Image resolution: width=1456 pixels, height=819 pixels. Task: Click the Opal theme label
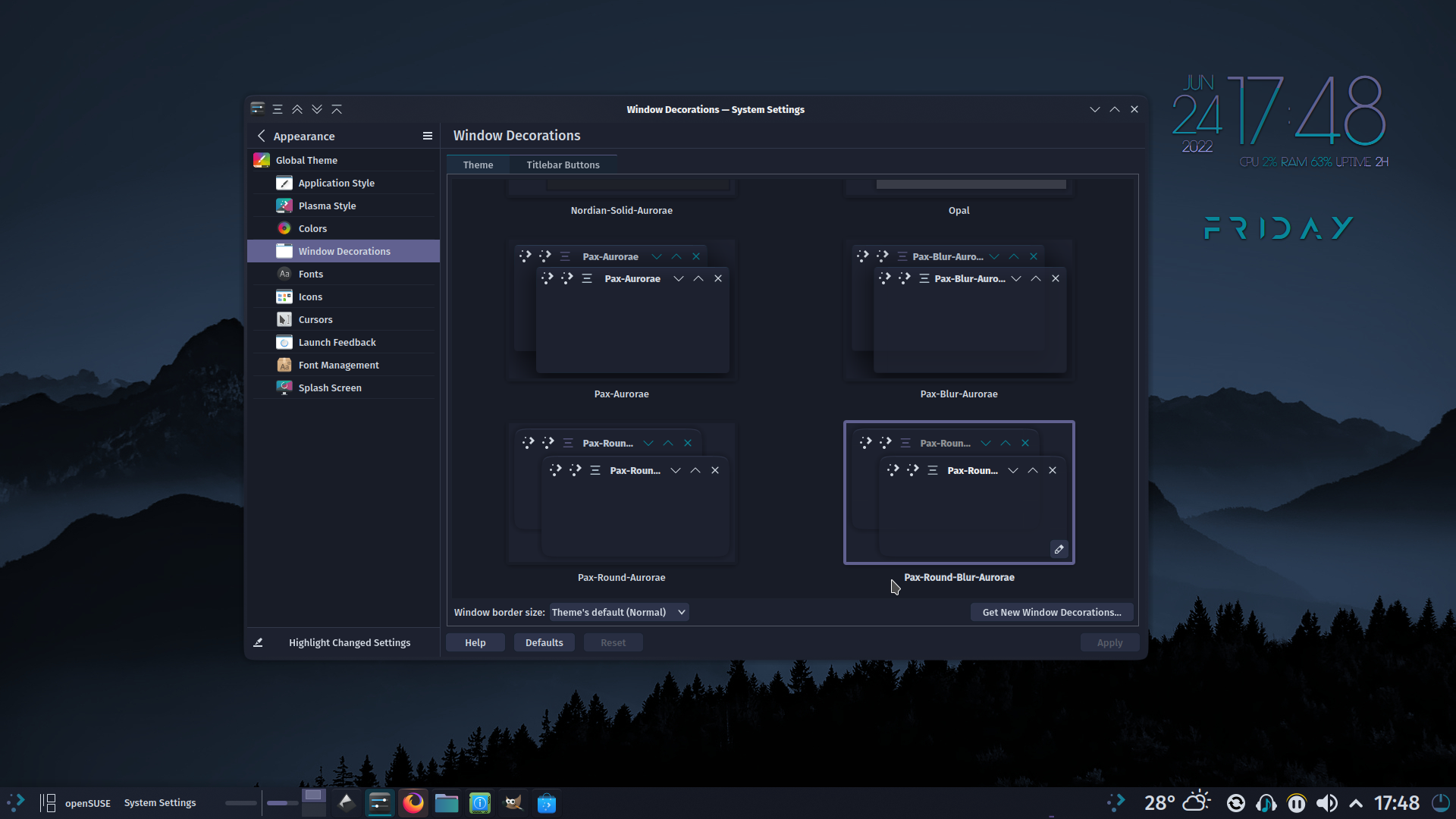tap(959, 210)
